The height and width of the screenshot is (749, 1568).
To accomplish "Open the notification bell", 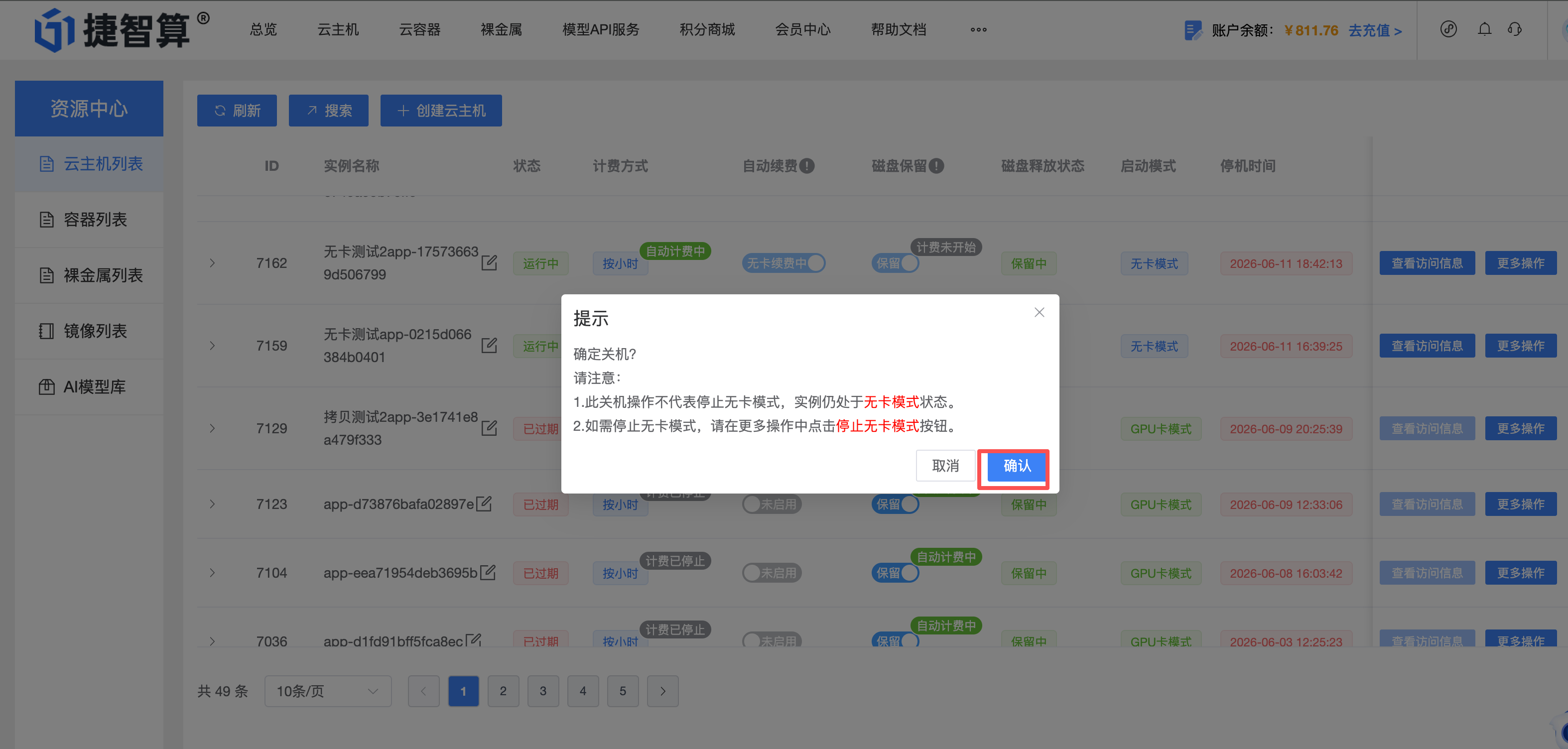I will point(1485,29).
